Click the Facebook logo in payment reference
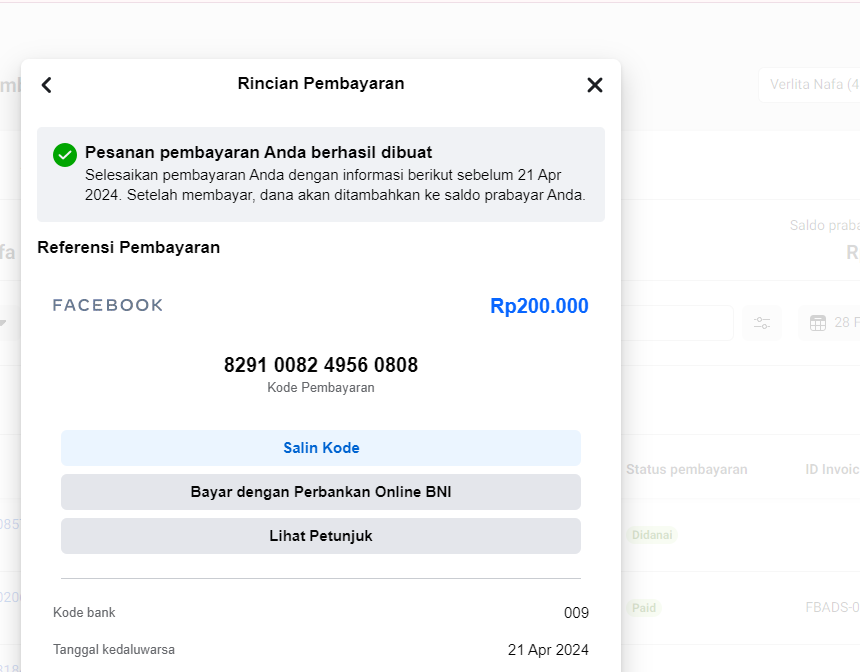860x672 pixels. click(108, 305)
